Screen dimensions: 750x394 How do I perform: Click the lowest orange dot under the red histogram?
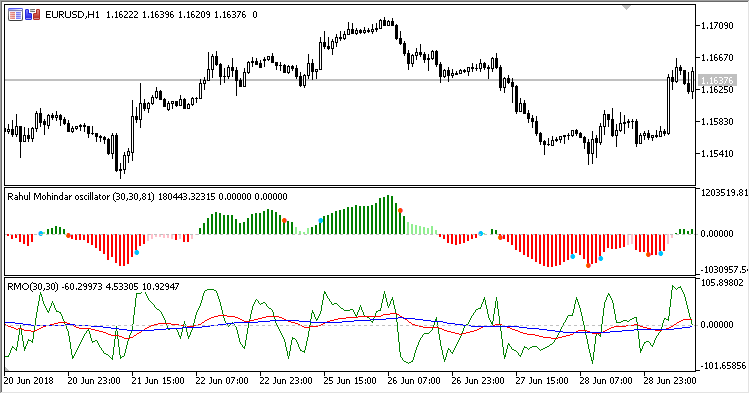pos(588,265)
